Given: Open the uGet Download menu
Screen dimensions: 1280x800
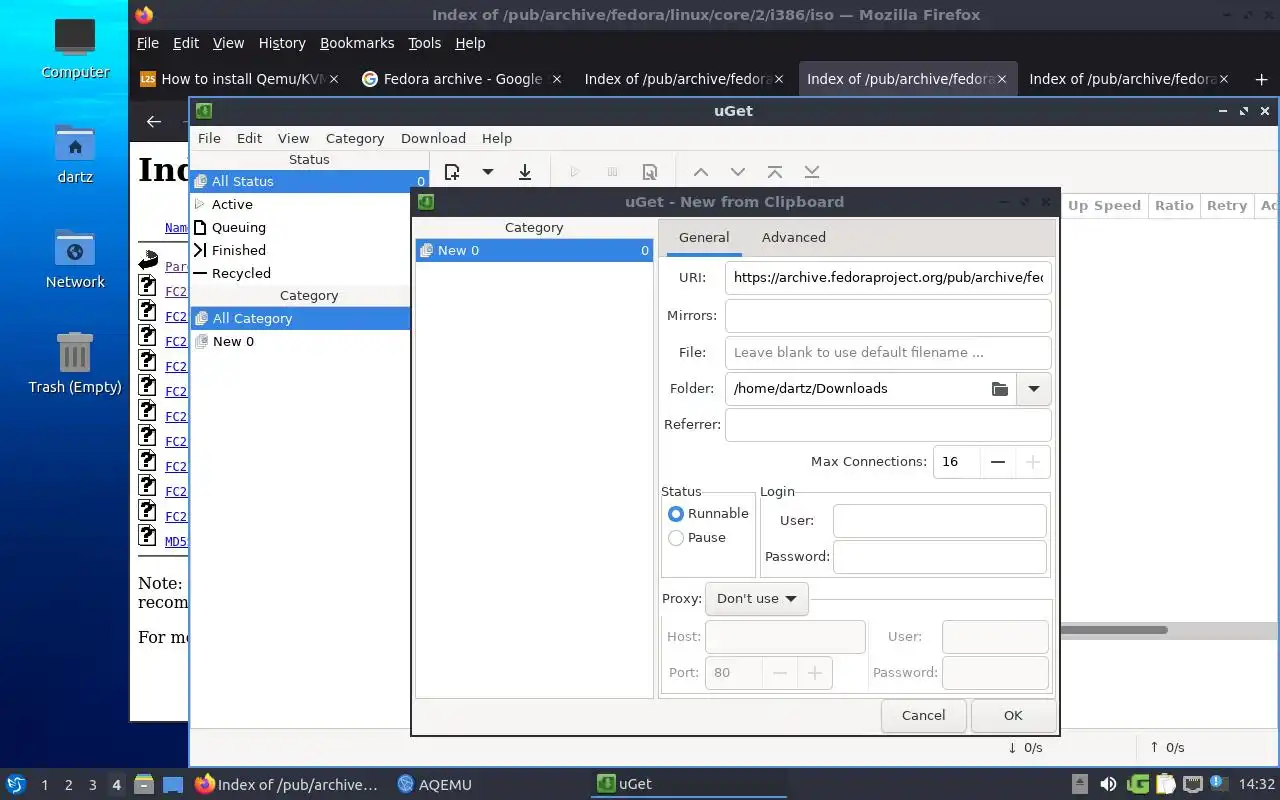Looking at the screenshot, I should click(433, 139).
